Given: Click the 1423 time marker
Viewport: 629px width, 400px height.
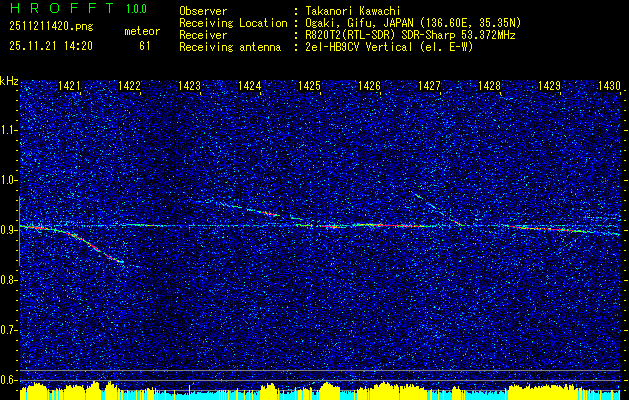Looking at the screenshot, I should click(x=189, y=85).
